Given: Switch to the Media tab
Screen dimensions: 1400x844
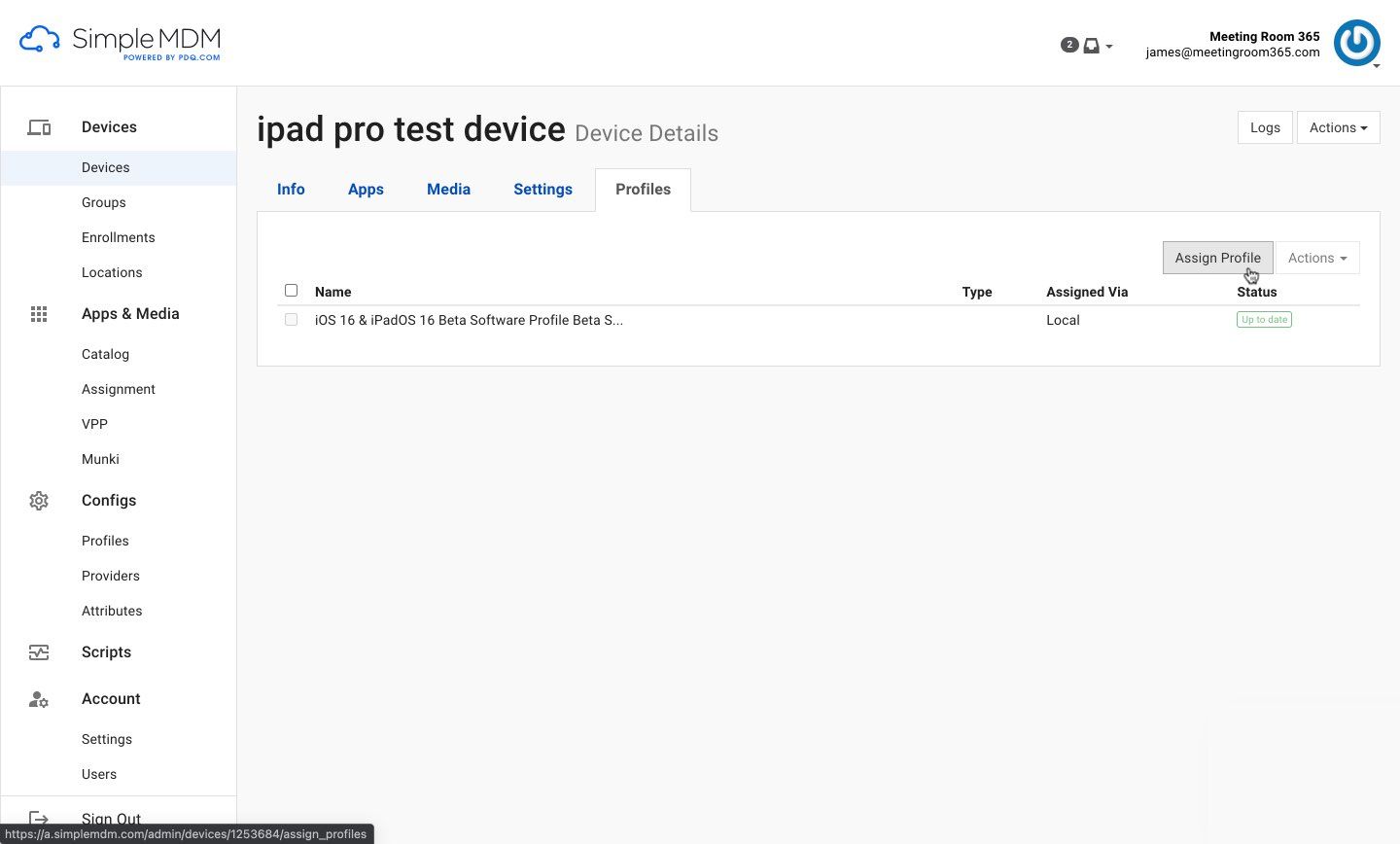Looking at the screenshot, I should (x=448, y=190).
